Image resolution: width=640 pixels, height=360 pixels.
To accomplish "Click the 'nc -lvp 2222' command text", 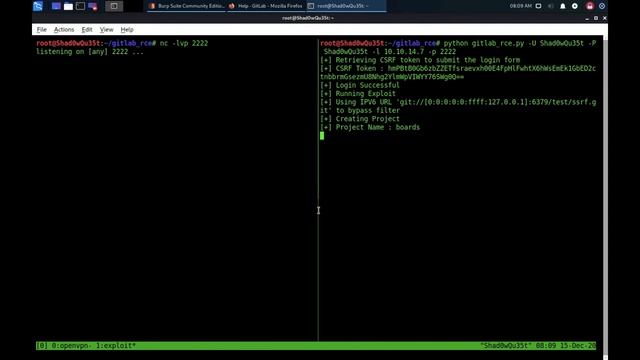I will coord(184,43).
